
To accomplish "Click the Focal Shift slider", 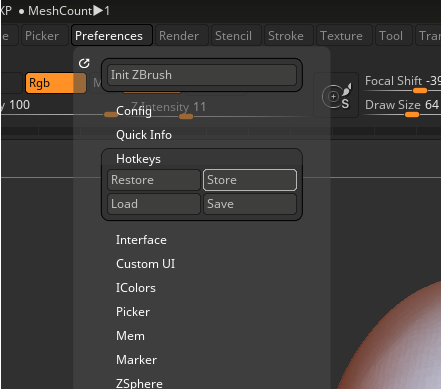I will 403,83.
